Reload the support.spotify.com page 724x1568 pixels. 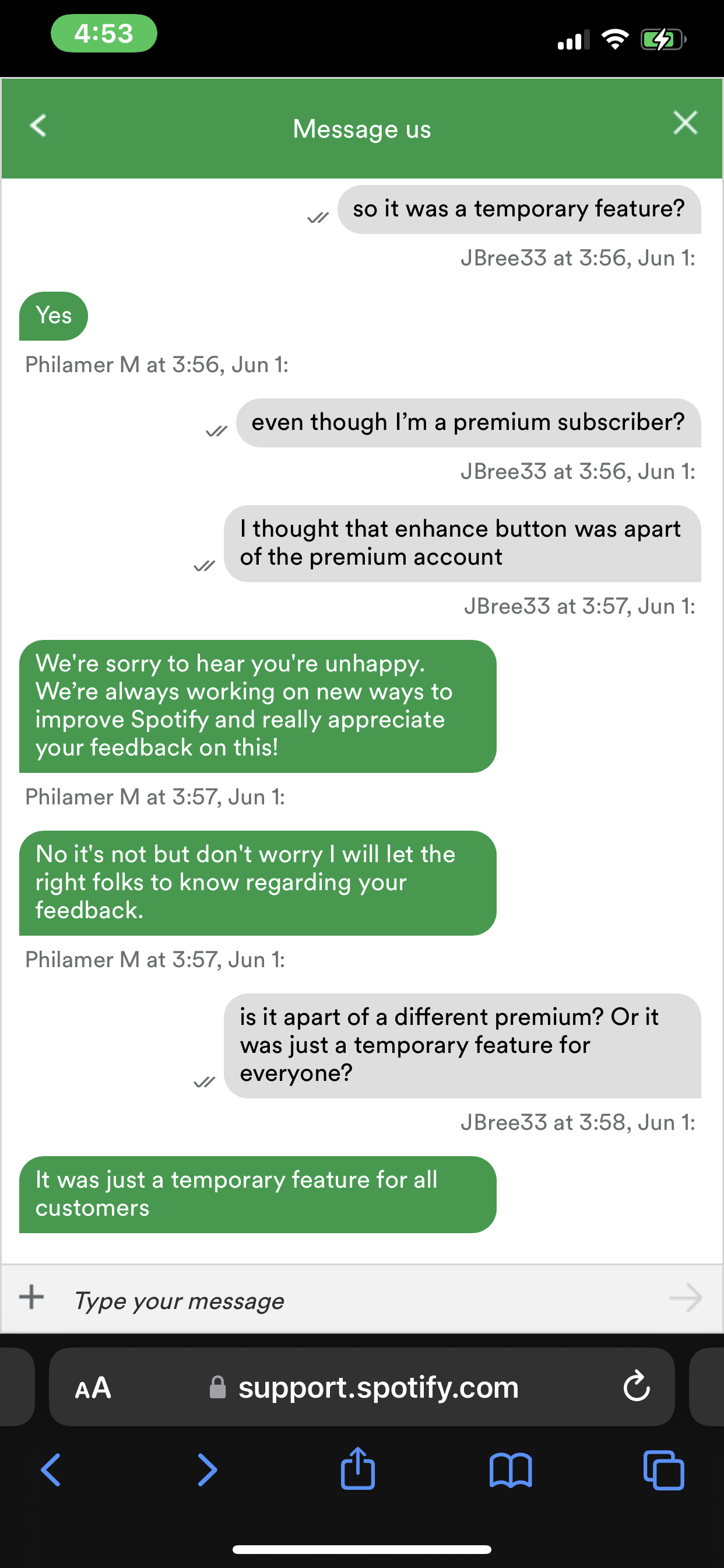tap(637, 1387)
